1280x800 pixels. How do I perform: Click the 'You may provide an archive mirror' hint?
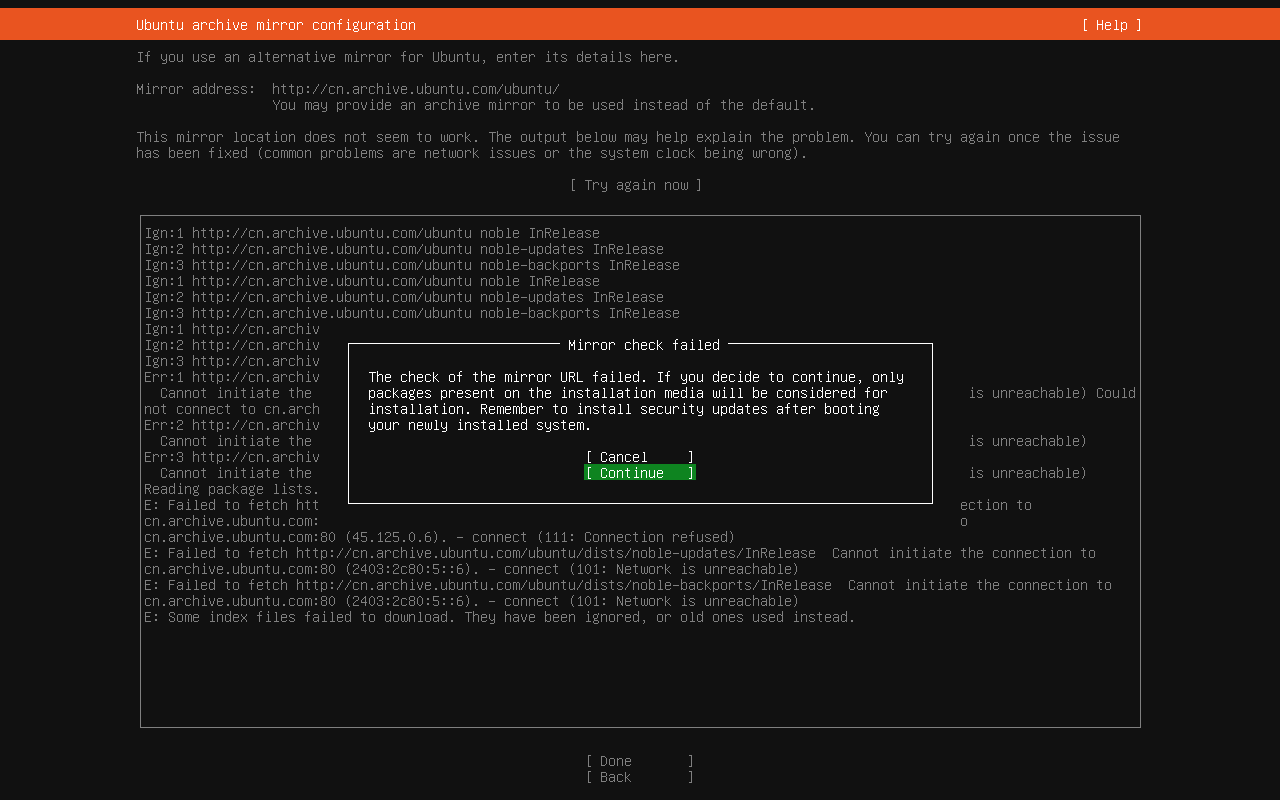[x=543, y=105]
